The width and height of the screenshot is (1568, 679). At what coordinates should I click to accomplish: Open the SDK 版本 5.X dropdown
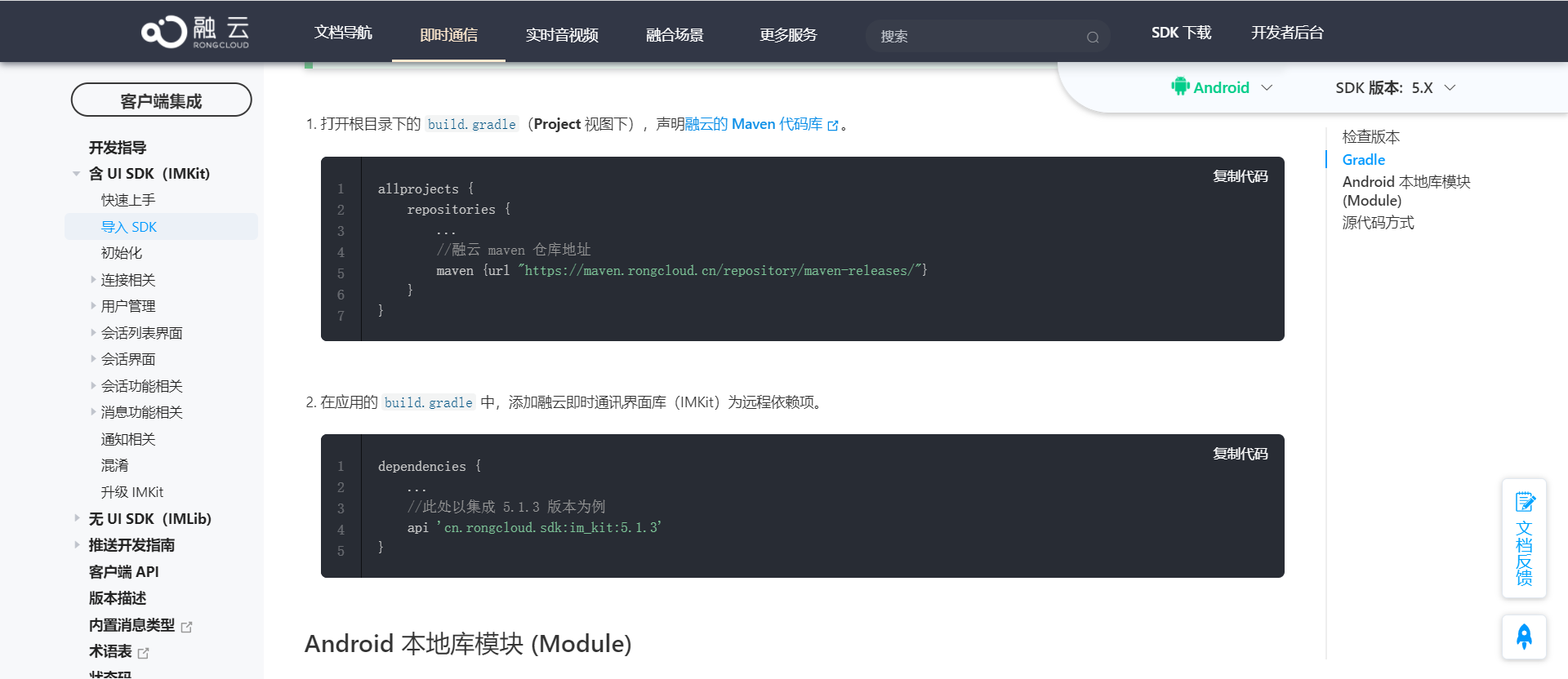pyautogui.click(x=1396, y=87)
